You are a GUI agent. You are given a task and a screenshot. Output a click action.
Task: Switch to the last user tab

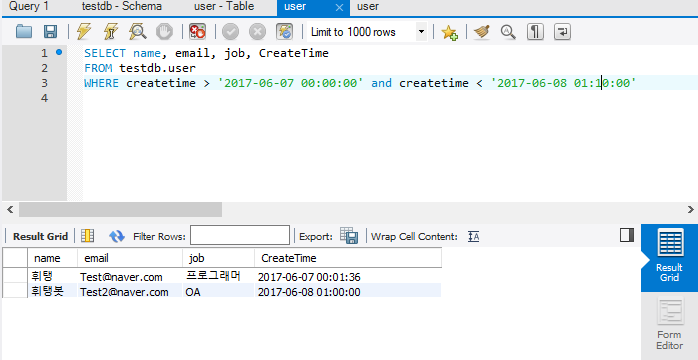coord(368,7)
